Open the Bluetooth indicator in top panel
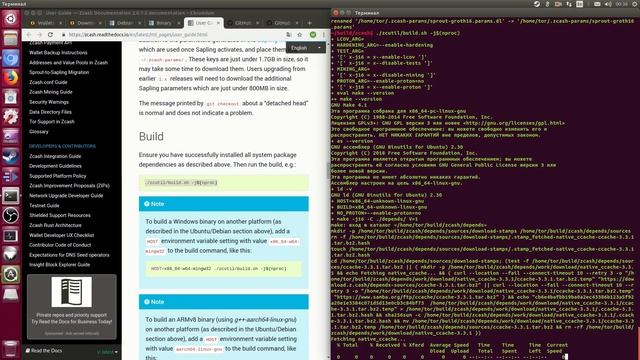Image resolution: width=640 pixels, height=360 pixels. 547,4
